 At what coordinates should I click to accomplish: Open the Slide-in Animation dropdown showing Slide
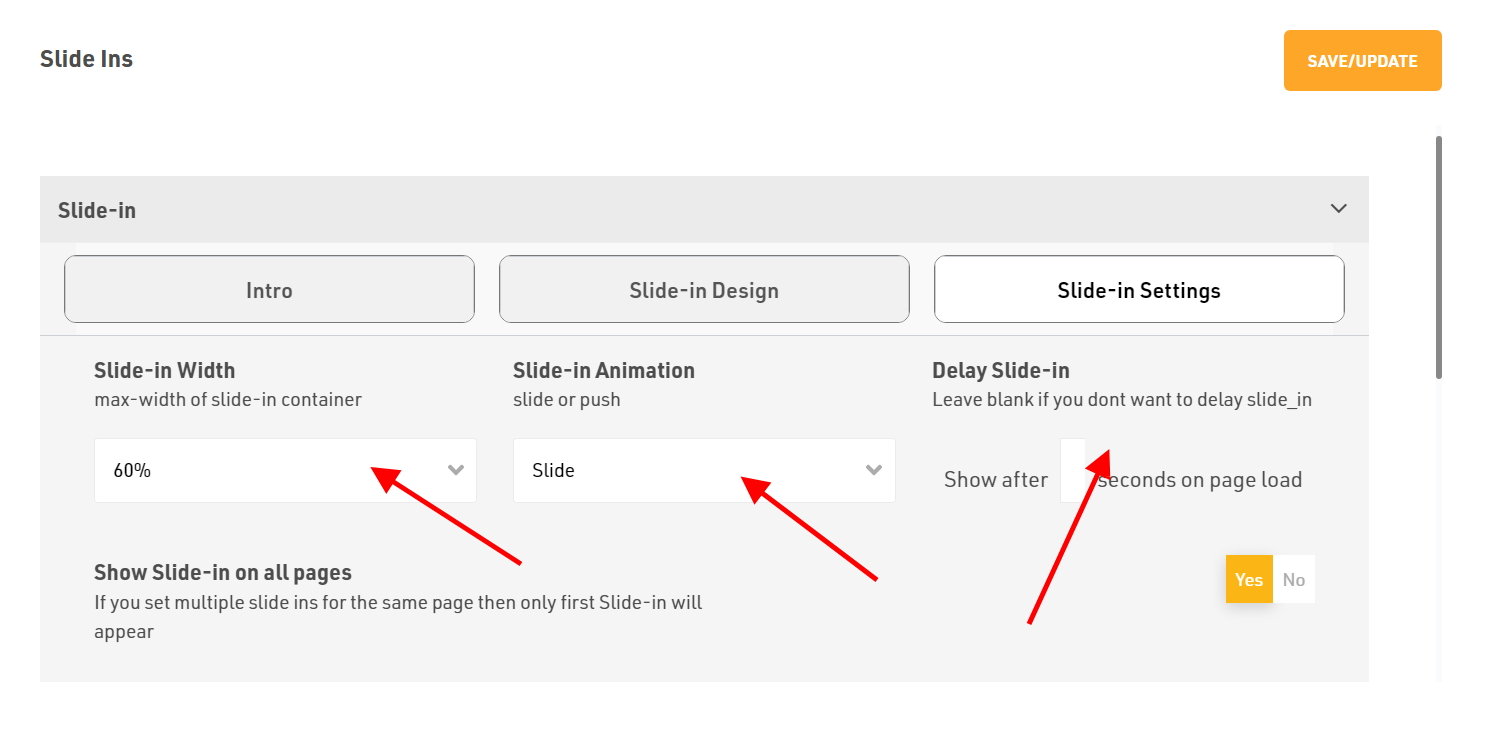690,470
